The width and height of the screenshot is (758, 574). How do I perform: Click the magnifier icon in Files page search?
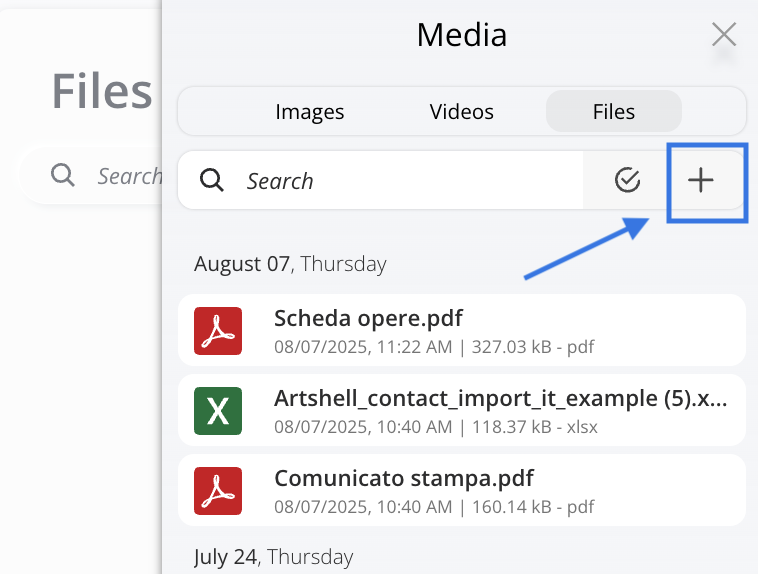tap(63, 175)
